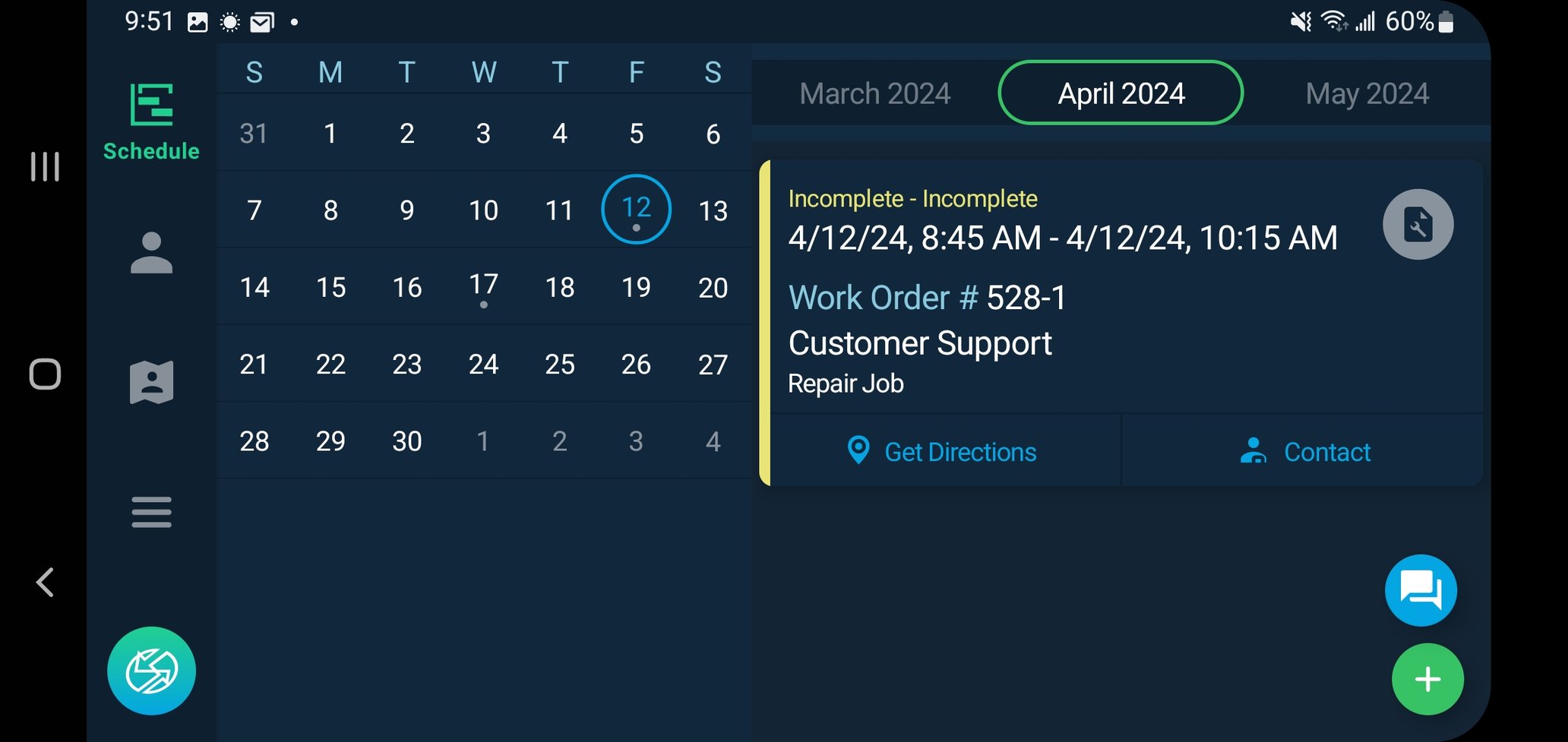Tap the Work Order # 528-1 heading

[927, 297]
